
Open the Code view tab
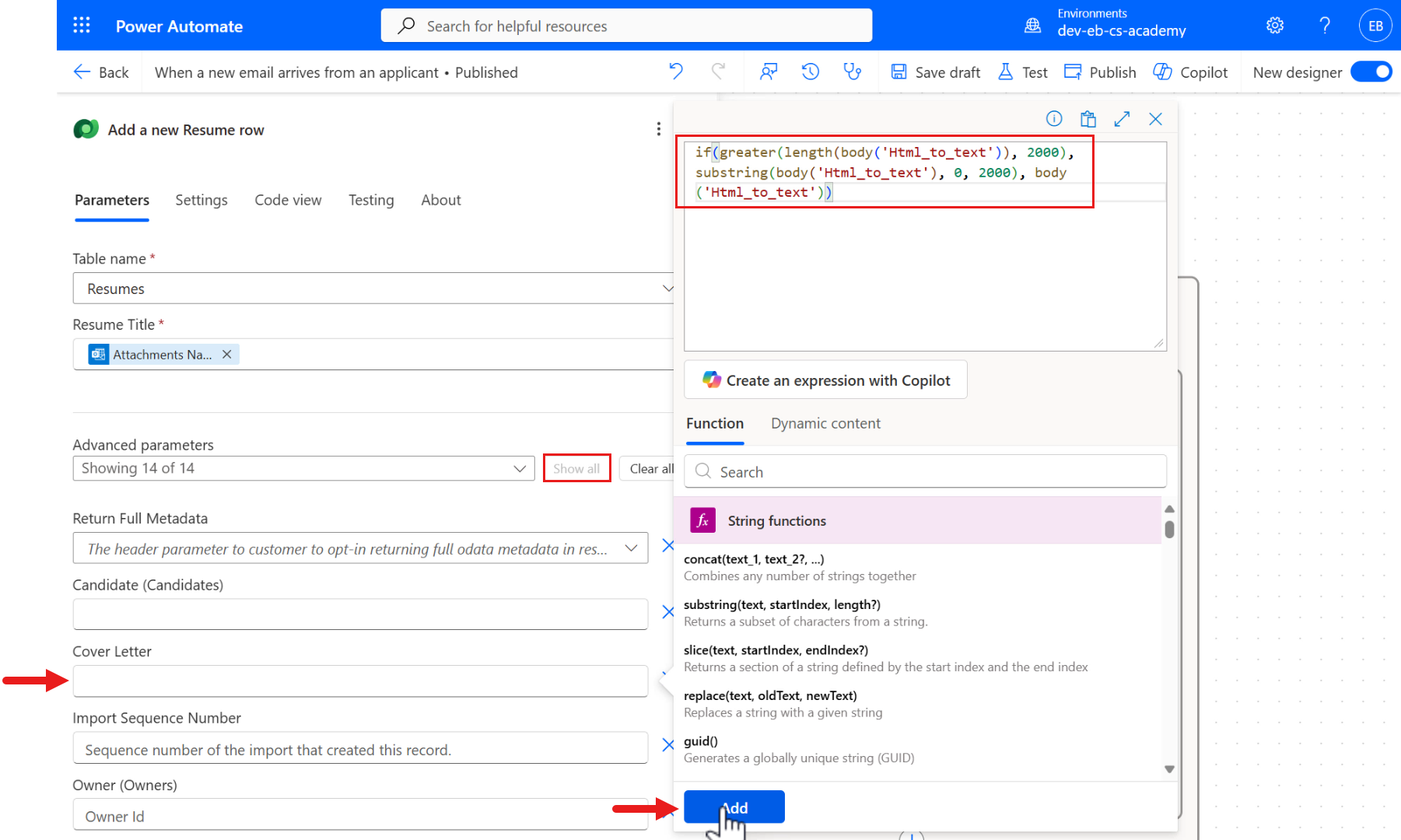coord(288,200)
